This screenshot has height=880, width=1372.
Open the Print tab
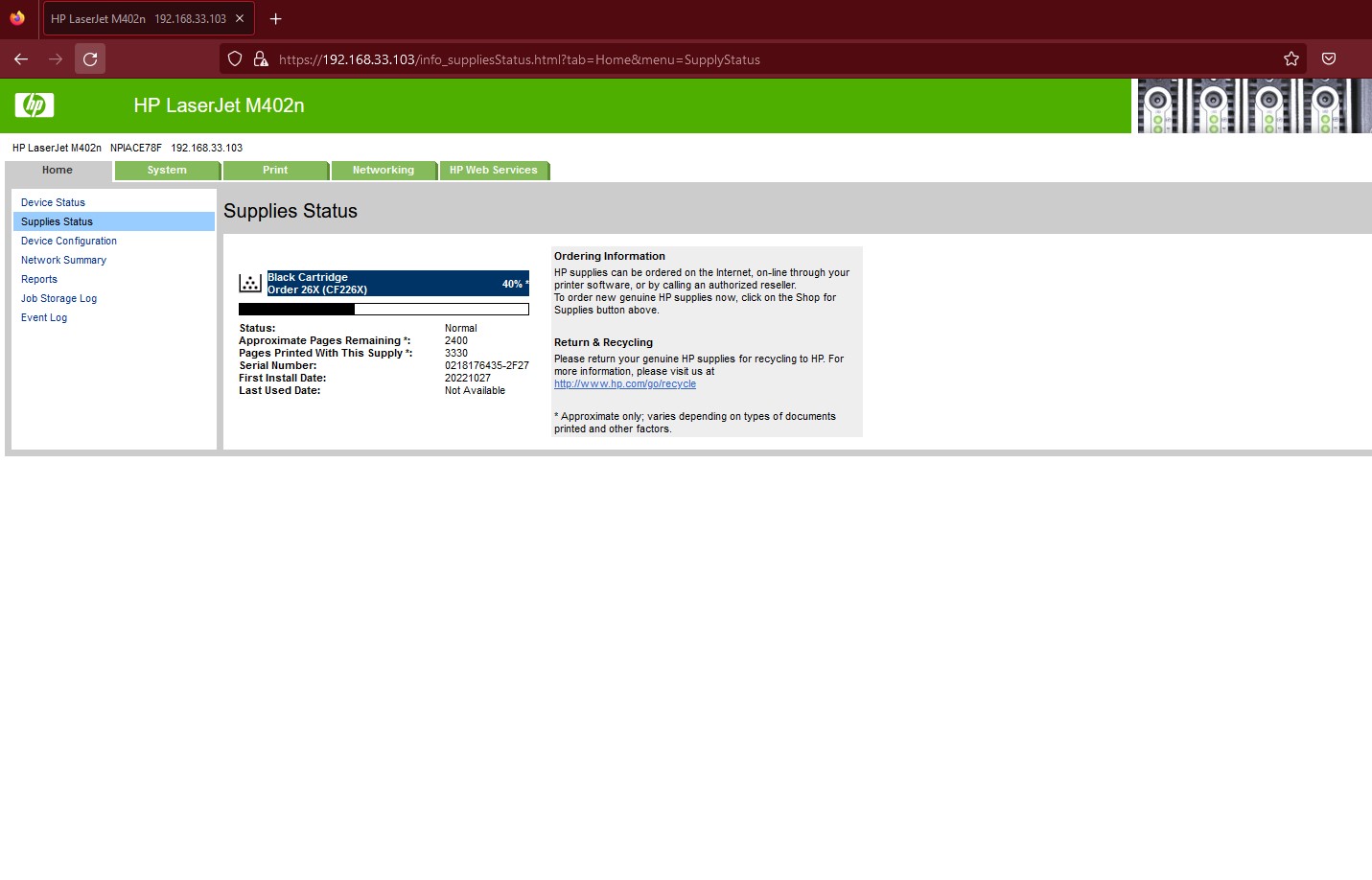[275, 171]
